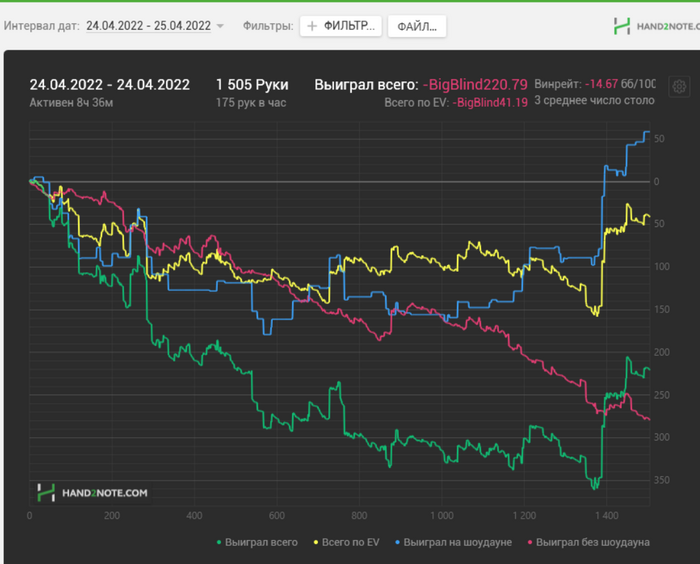Click winrate value -14.67
This screenshot has width=700, height=564.
tap(601, 84)
